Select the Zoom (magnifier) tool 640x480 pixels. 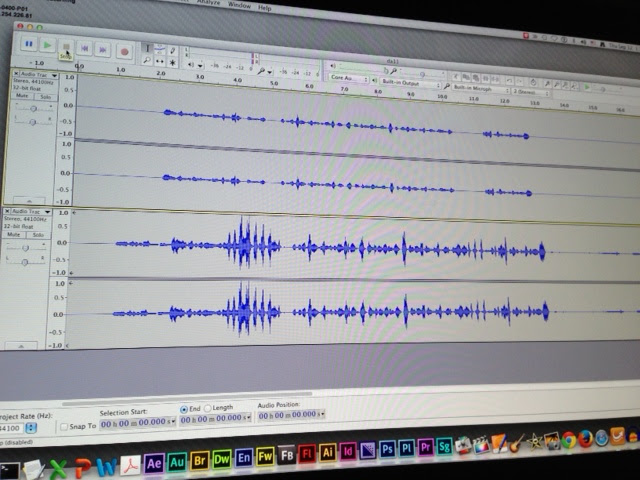147,60
